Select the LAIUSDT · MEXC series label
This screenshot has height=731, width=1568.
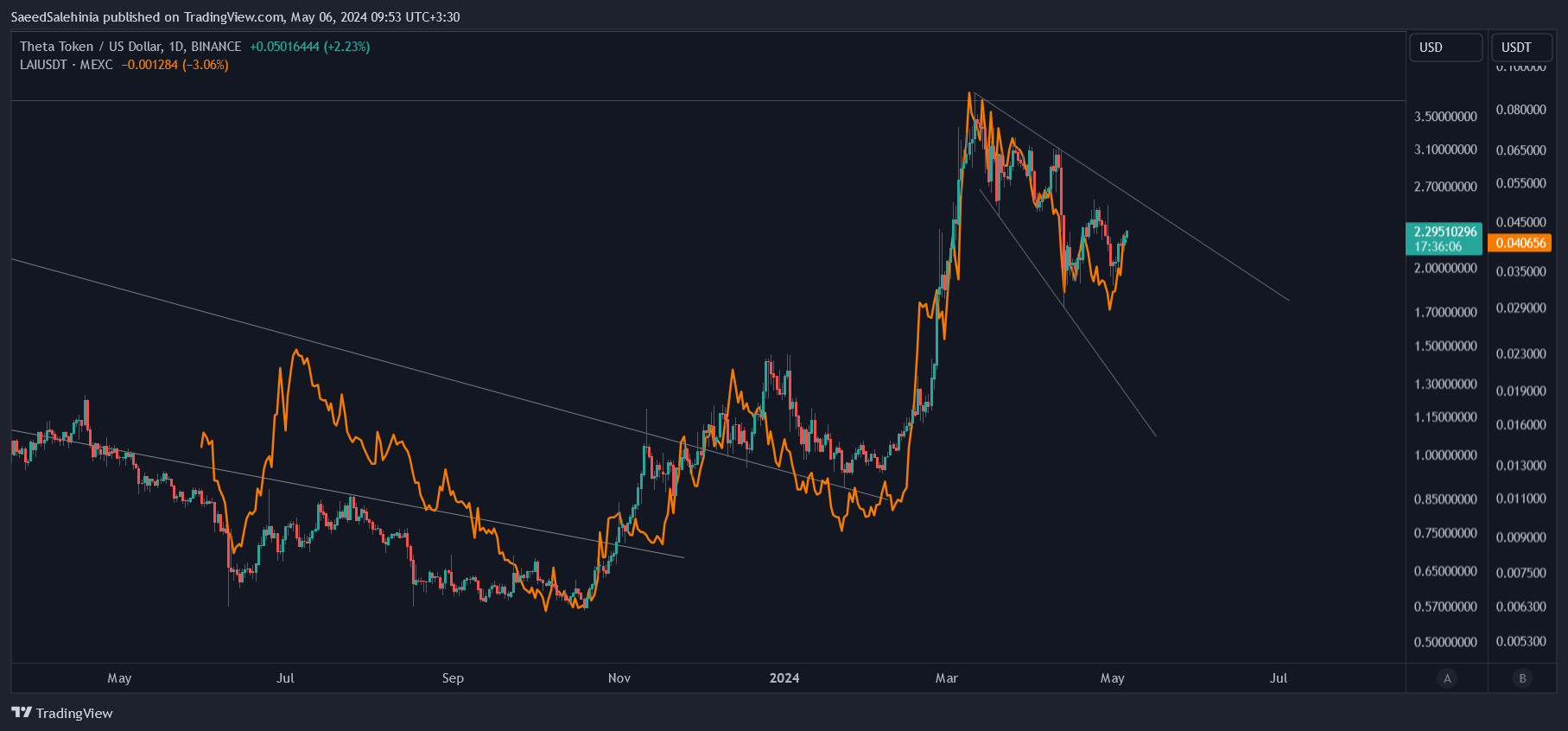[67, 65]
